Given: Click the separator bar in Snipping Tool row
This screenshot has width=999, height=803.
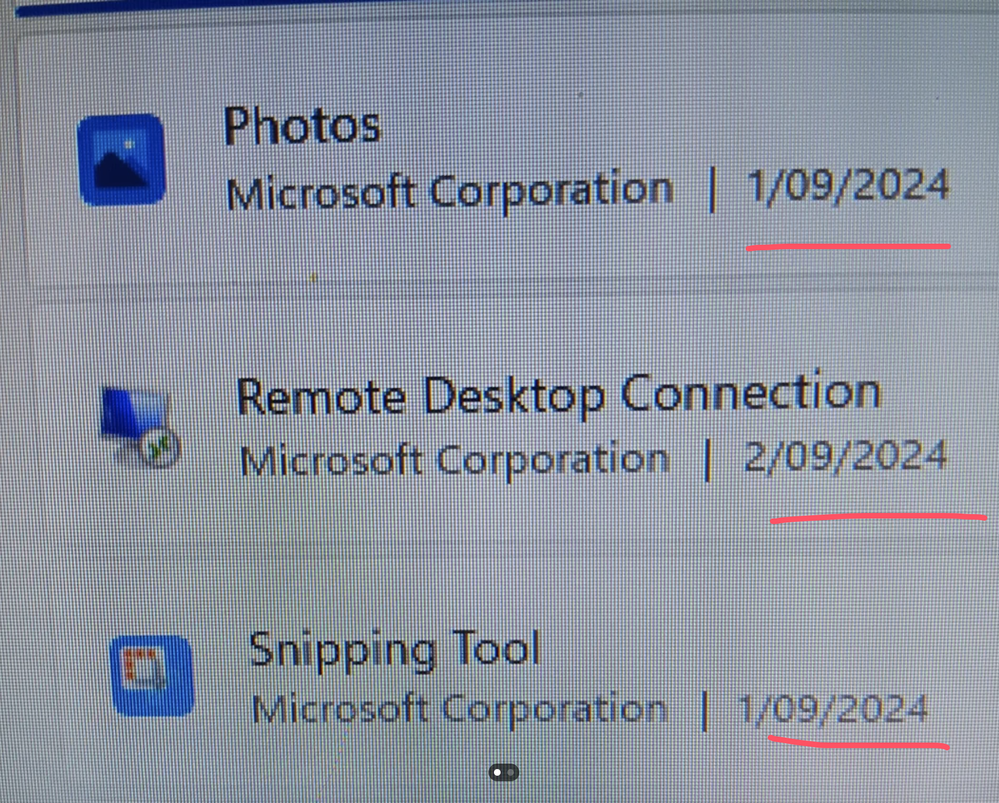Looking at the screenshot, I should [704, 709].
